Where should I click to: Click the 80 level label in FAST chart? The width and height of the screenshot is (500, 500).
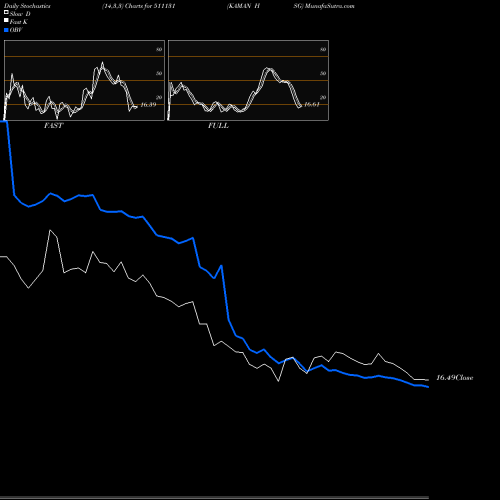point(159,50)
